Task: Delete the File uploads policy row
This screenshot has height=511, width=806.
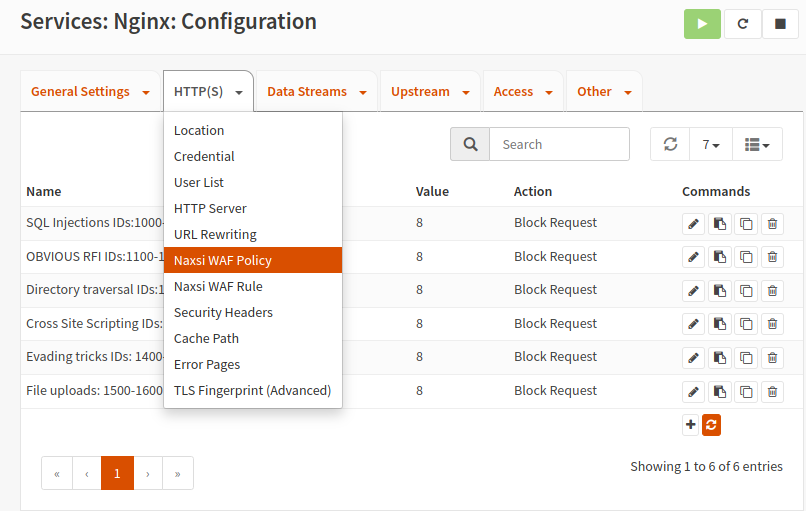Action: [x=772, y=391]
